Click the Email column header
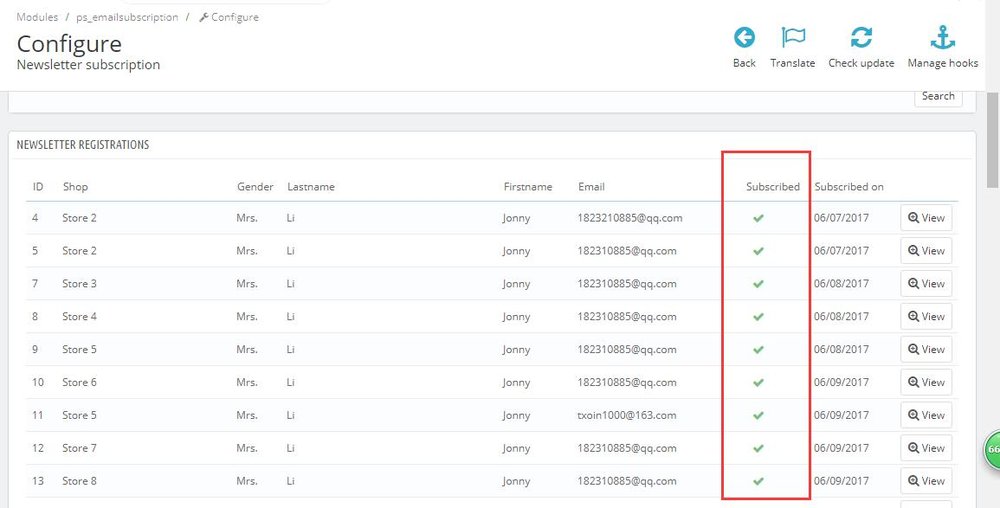This screenshot has width=1000, height=508. click(591, 187)
